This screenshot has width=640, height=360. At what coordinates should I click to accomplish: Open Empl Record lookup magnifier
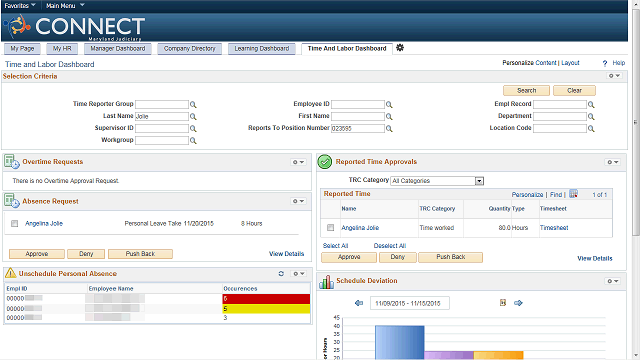[591, 104]
